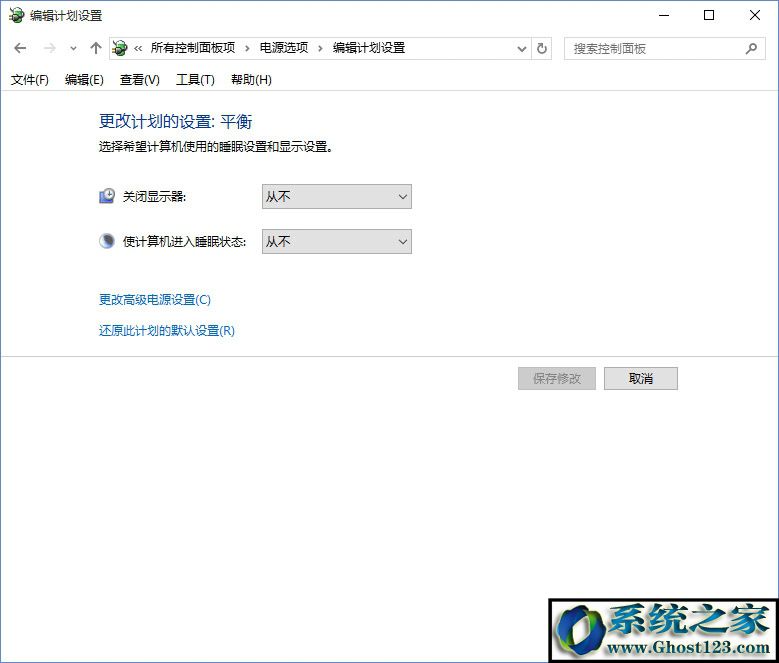Navigate to 电源选项 breadcrumb
This screenshot has width=779, height=663.
click(x=284, y=48)
